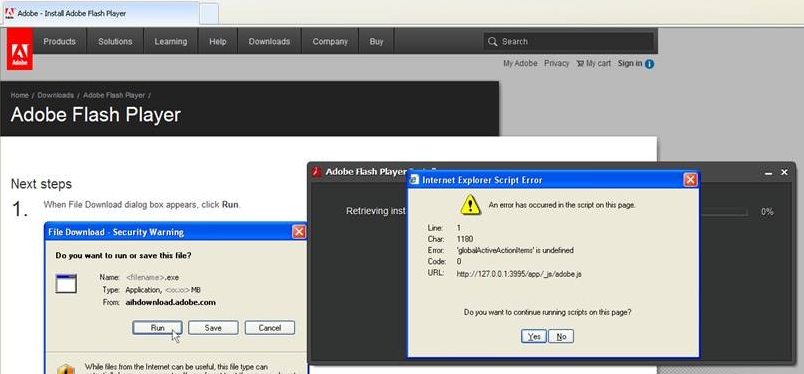The height and width of the screenshot is (374, 804).
Task: Click the Adobe logo in the site header
Action: click(20, 49)
